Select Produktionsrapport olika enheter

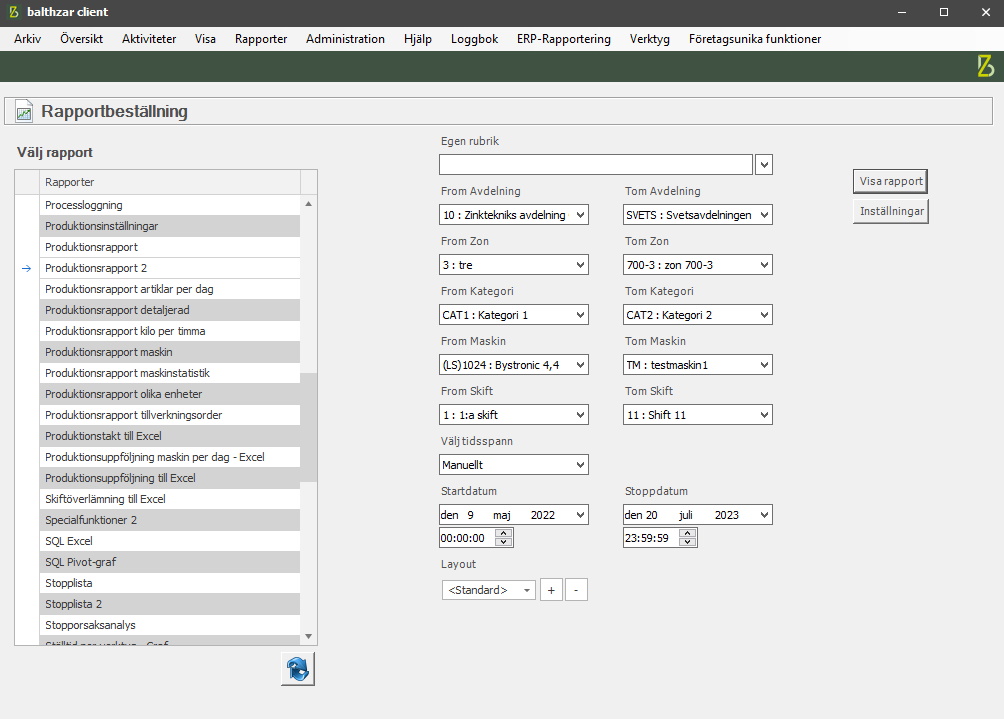pos(170,394)
